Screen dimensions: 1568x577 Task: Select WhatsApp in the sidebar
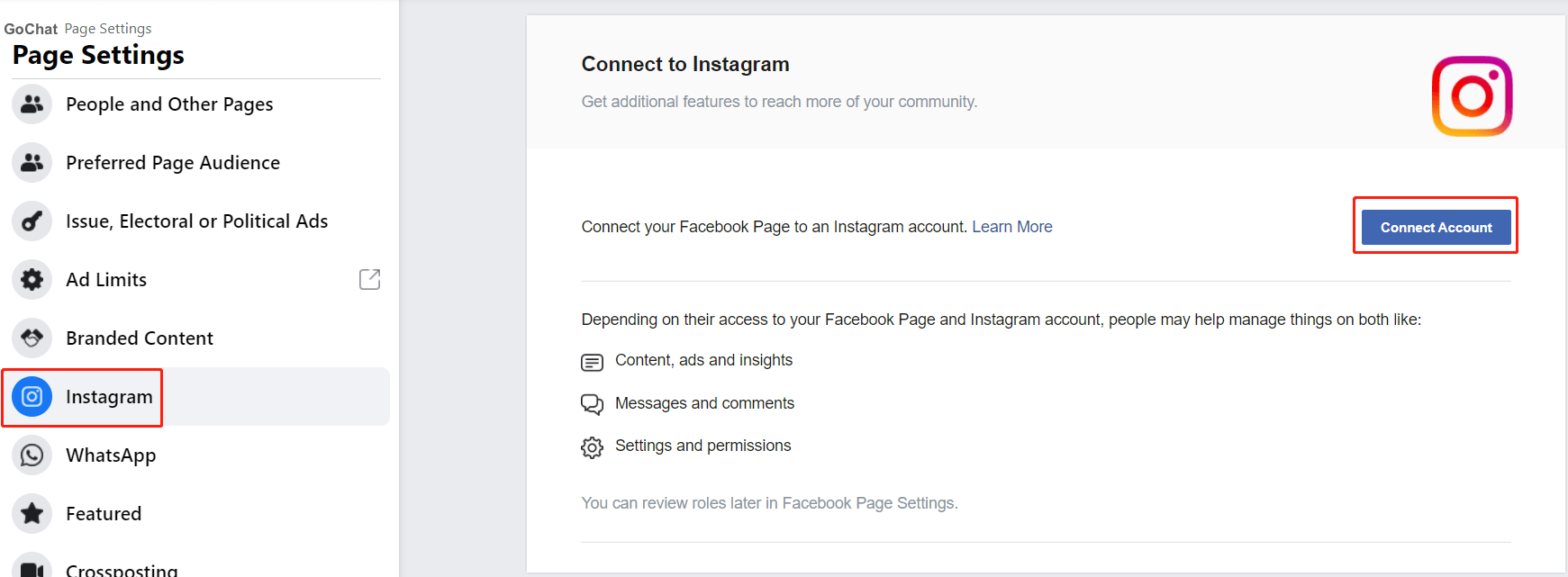click(111, 455)
